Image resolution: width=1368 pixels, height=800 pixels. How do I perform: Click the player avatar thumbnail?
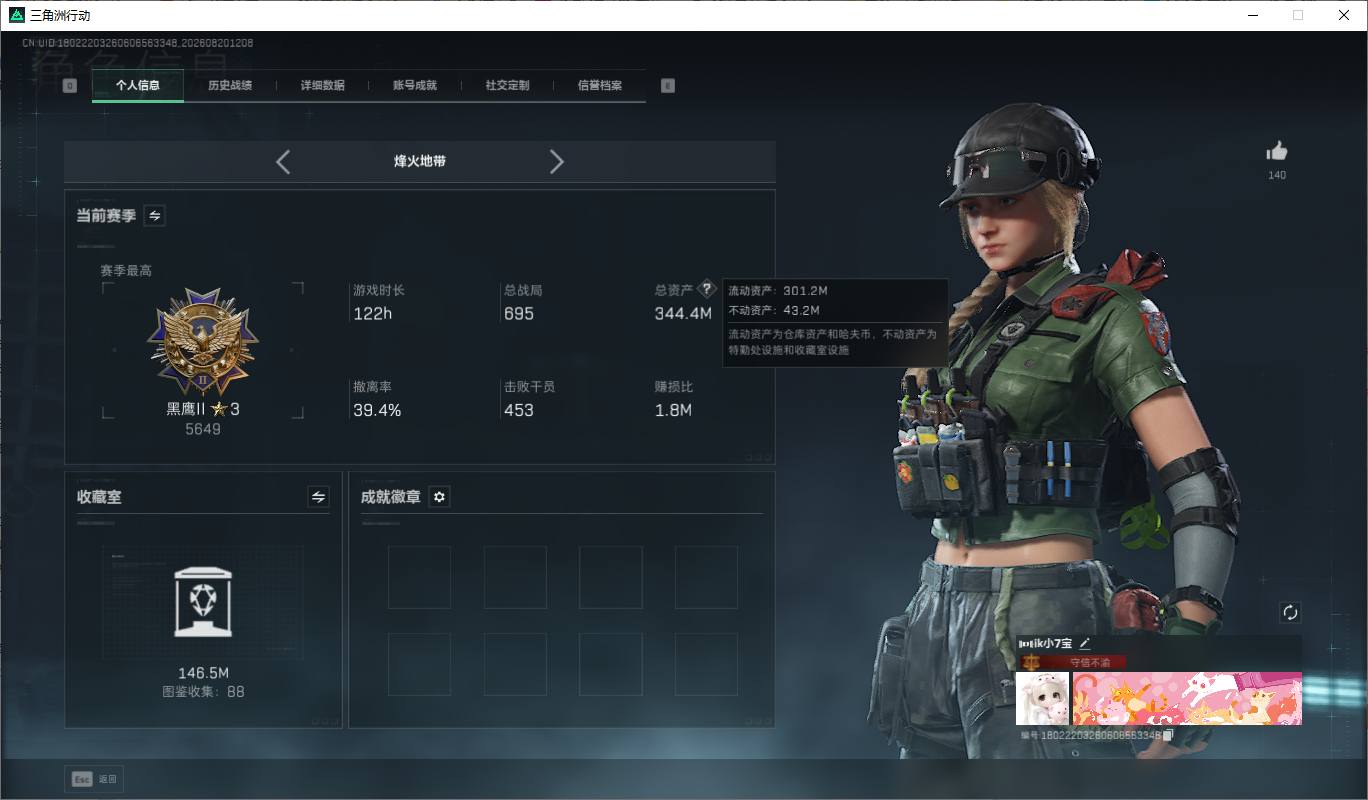click(x=1042, y=698)
